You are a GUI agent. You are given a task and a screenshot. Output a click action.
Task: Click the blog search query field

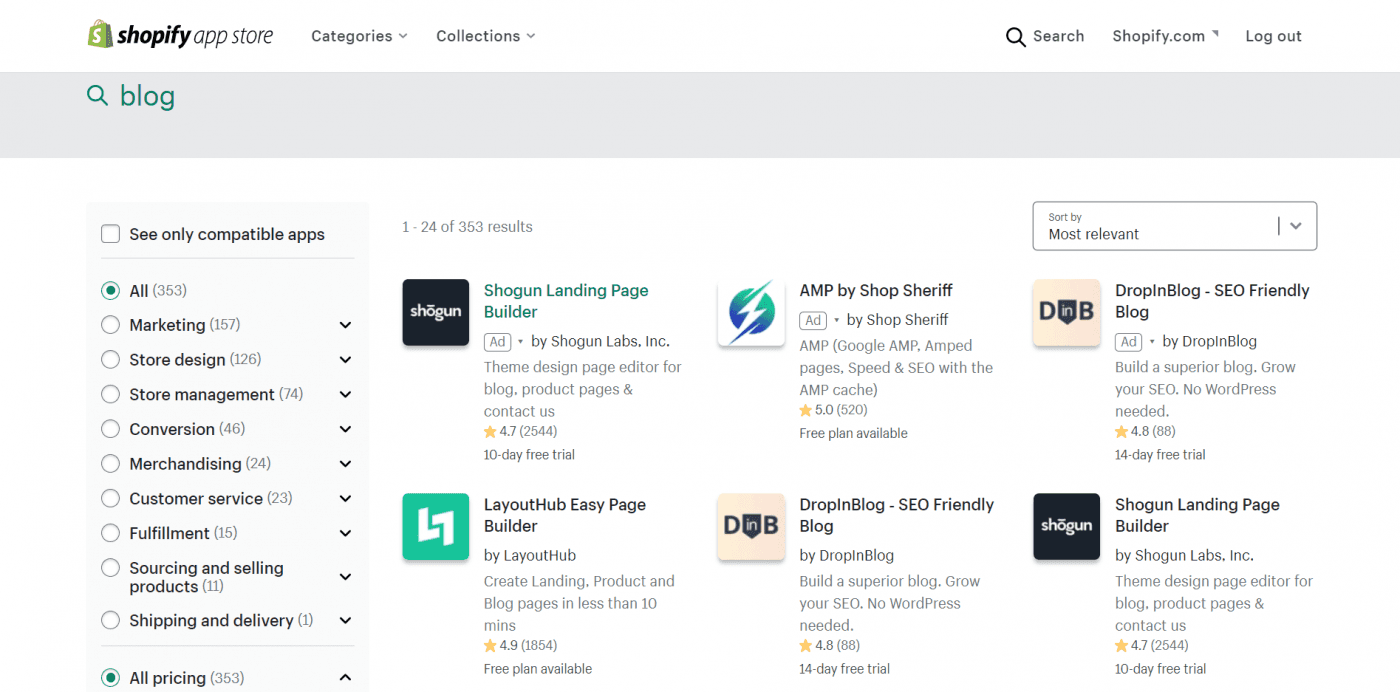[147, 96]
